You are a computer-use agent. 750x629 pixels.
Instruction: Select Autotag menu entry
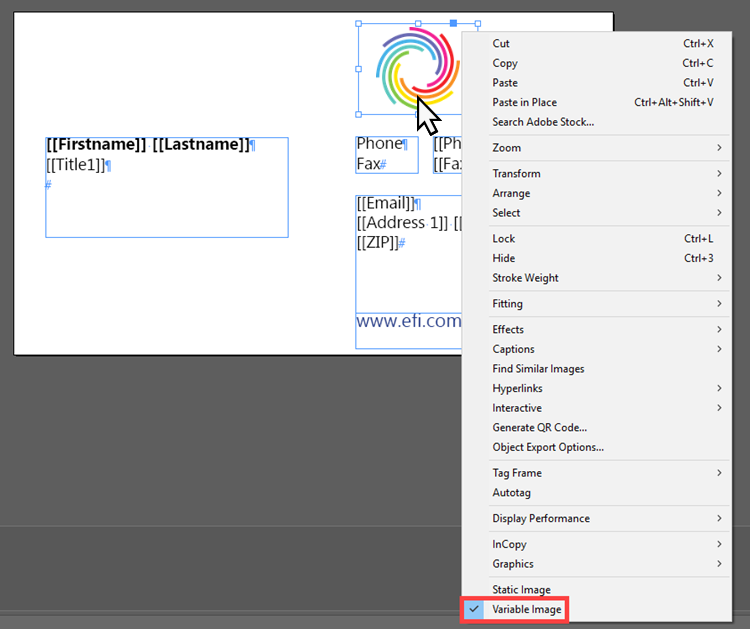pyautogui.click(x=512, y=493)
